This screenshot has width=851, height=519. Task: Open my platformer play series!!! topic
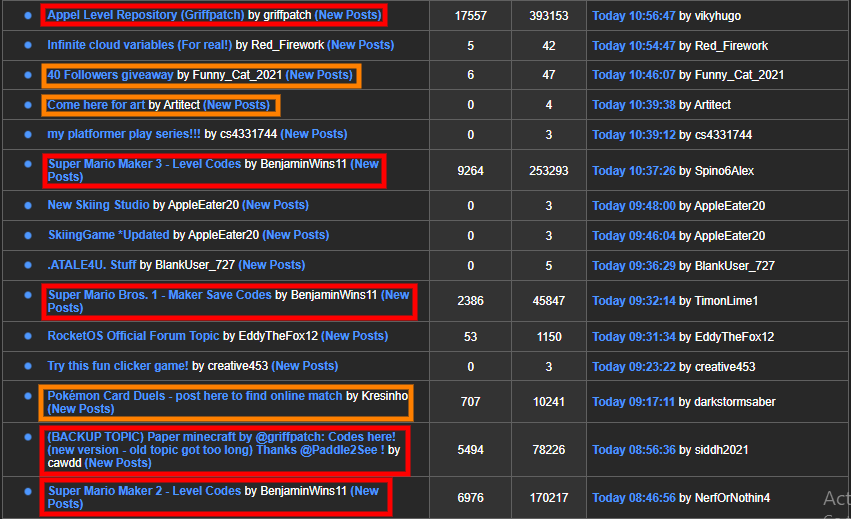click(x=124, y=134)
